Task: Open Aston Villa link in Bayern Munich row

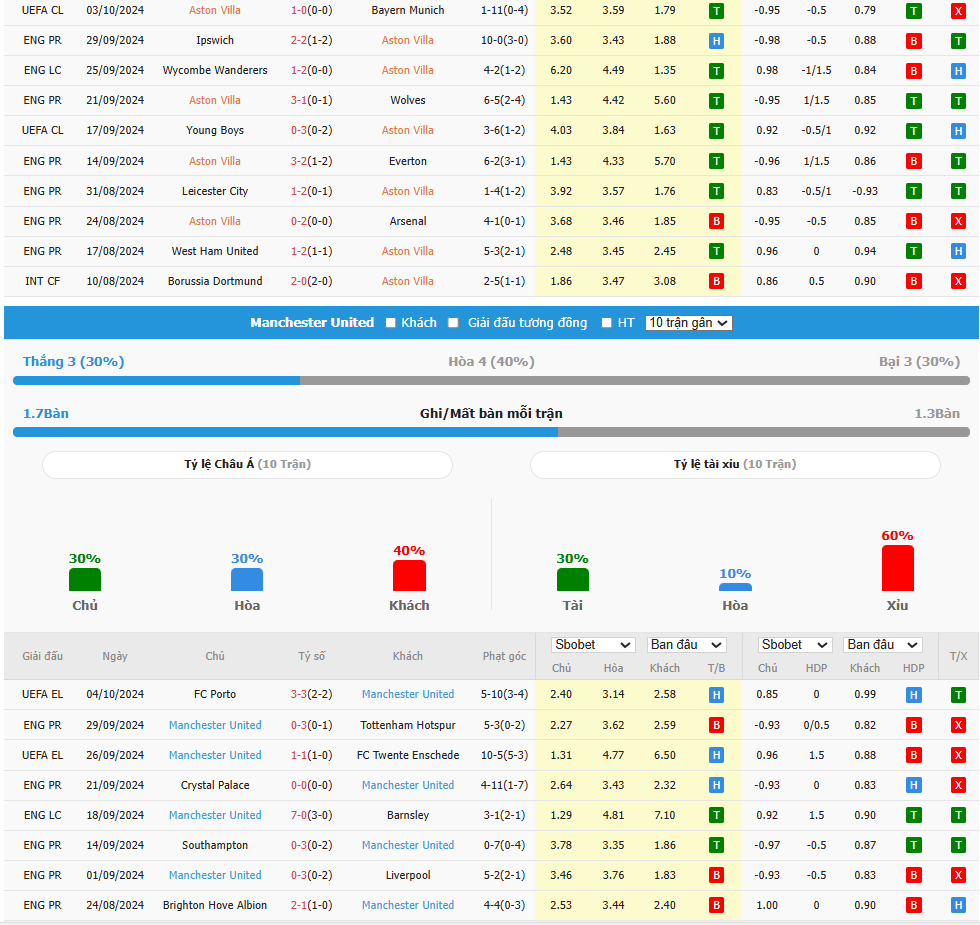Action: [x=215, y=10]
